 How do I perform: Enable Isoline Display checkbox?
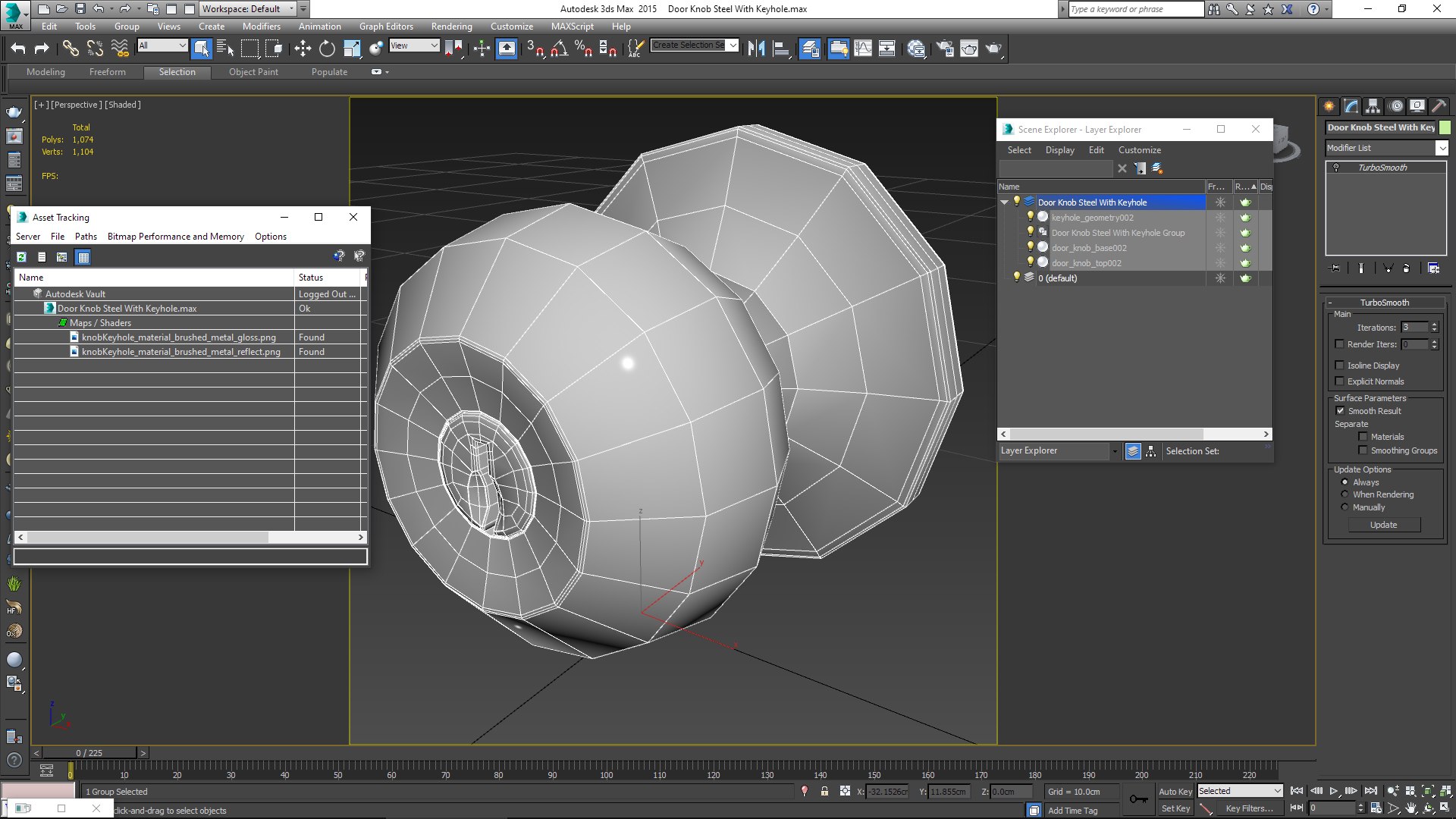pyautogui.click(x=1339, y=365)
